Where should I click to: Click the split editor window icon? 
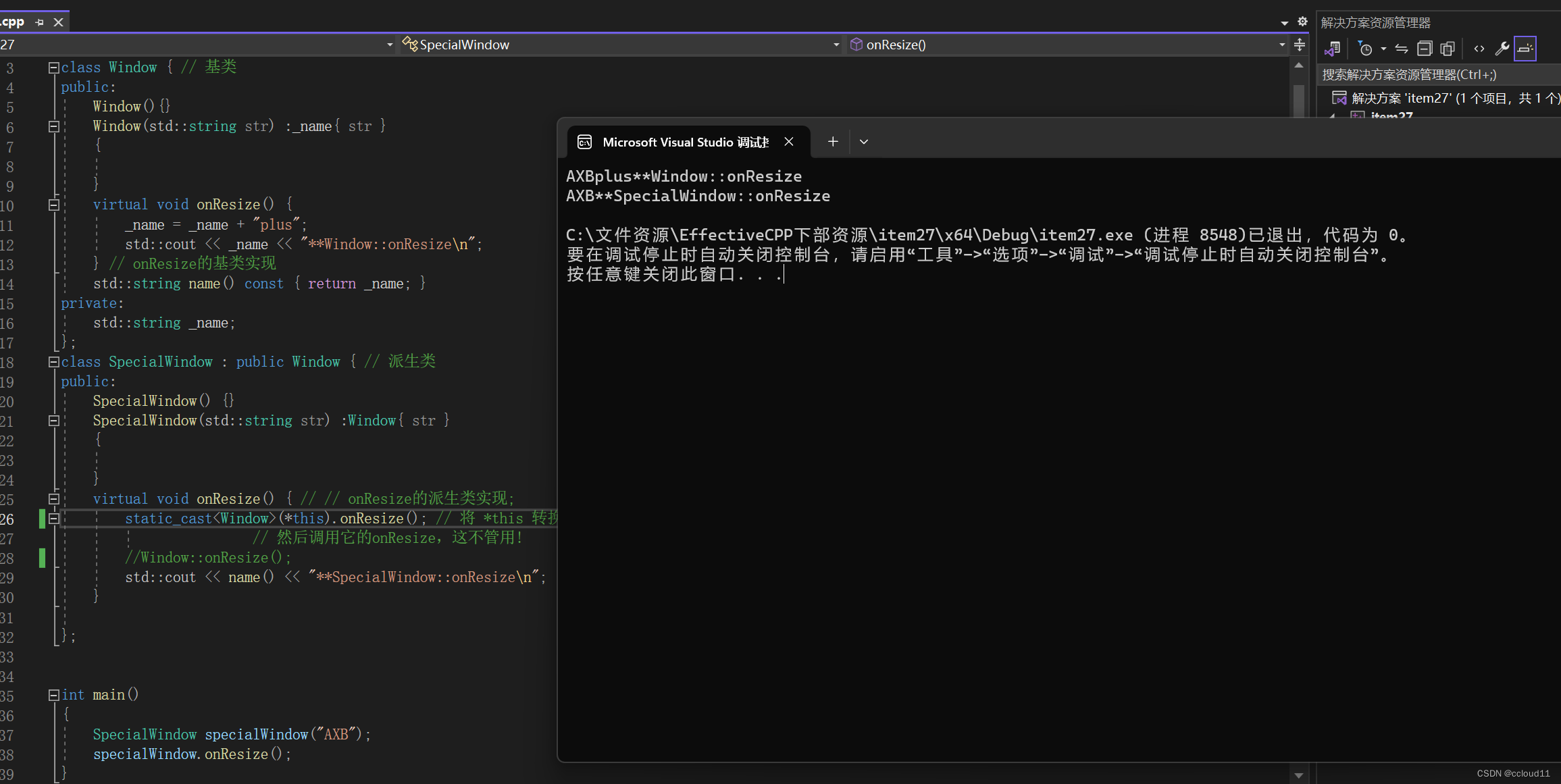1300,45
